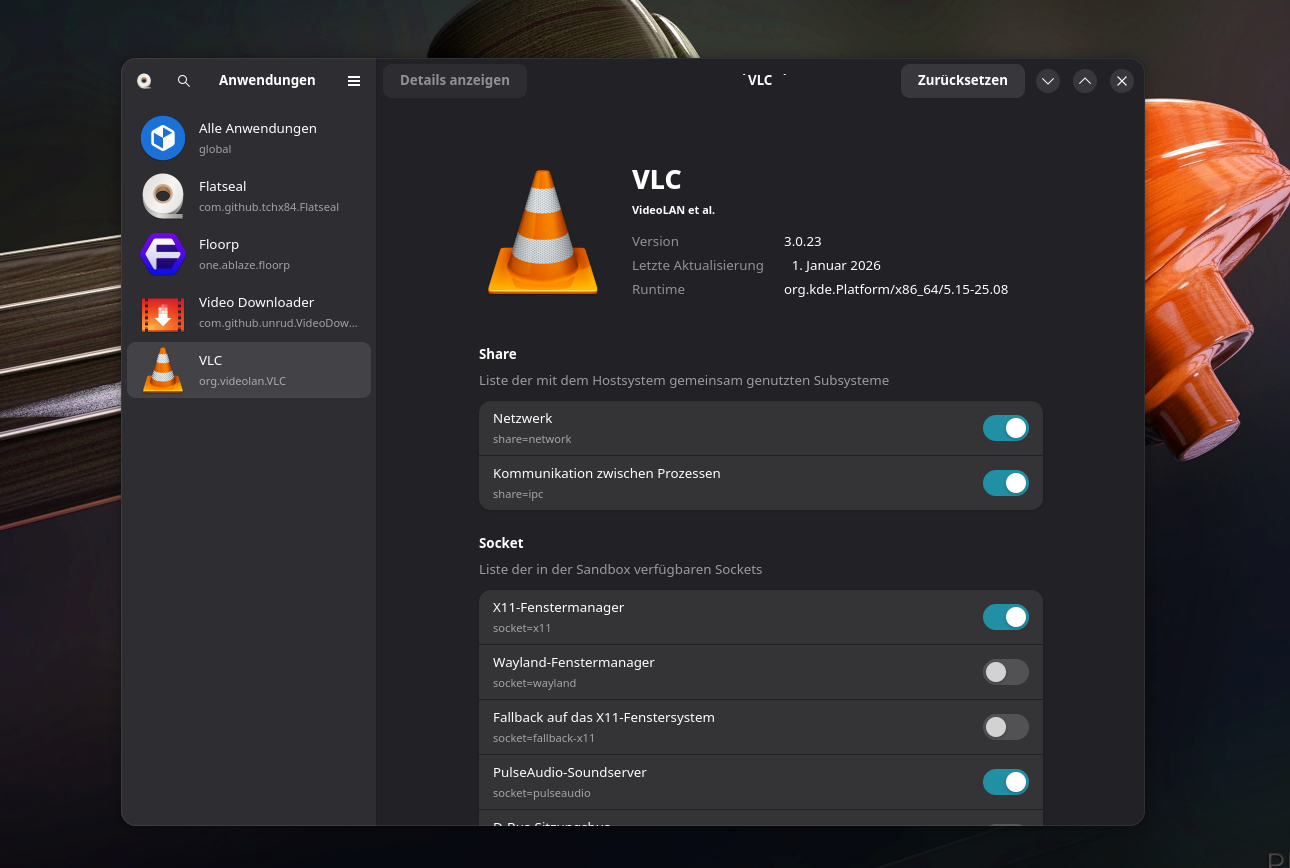1290x868 pixels.
Task: Click the date 1. Januar 2026
Action: tap(836, 266)
